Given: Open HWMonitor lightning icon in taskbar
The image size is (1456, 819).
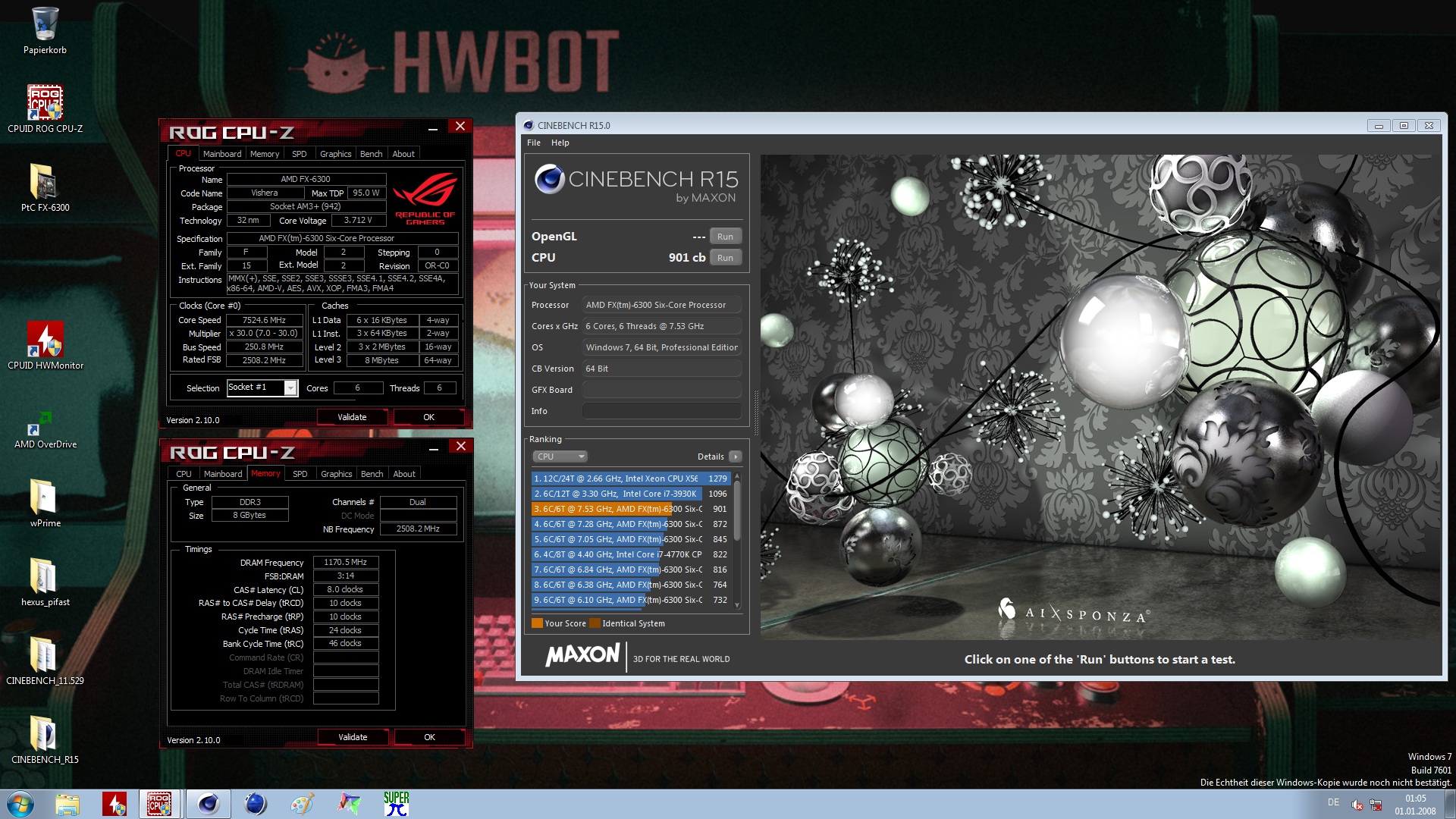Looking at the screenshot, I should coord(115,804).
